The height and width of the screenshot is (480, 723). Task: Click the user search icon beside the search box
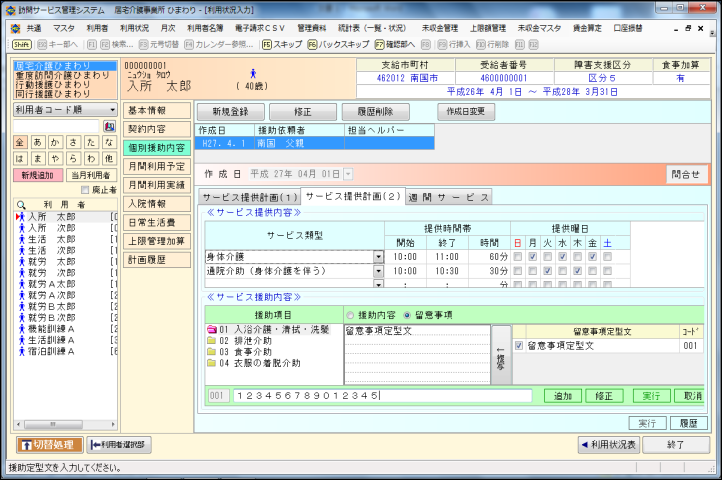click(109, 126)
